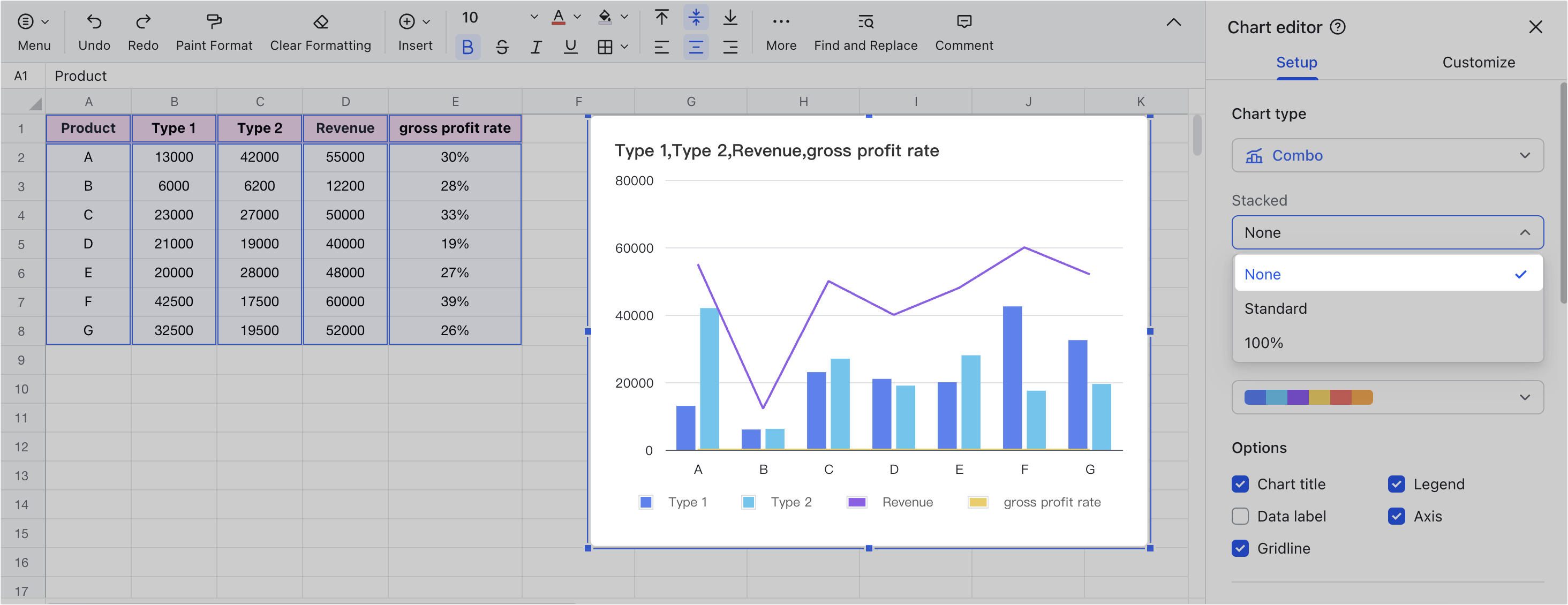This screenshot has height=605, width=1568.
Task: Select column B header
Action: [174, 102]
